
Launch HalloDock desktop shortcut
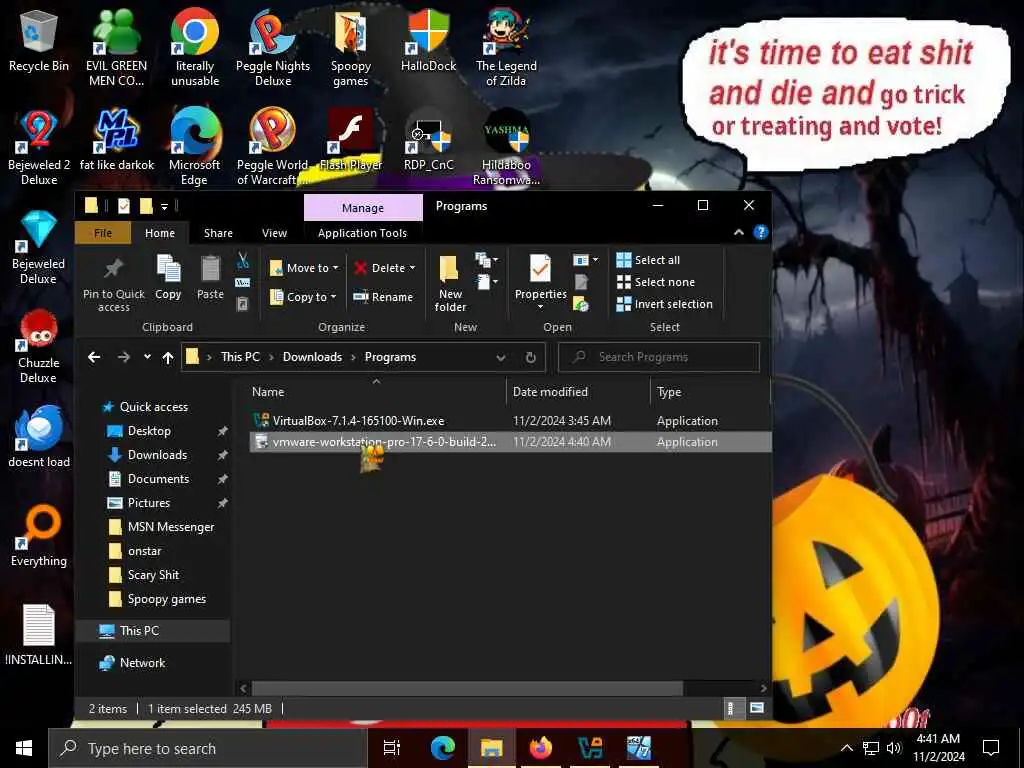click(x=428, y=40)
